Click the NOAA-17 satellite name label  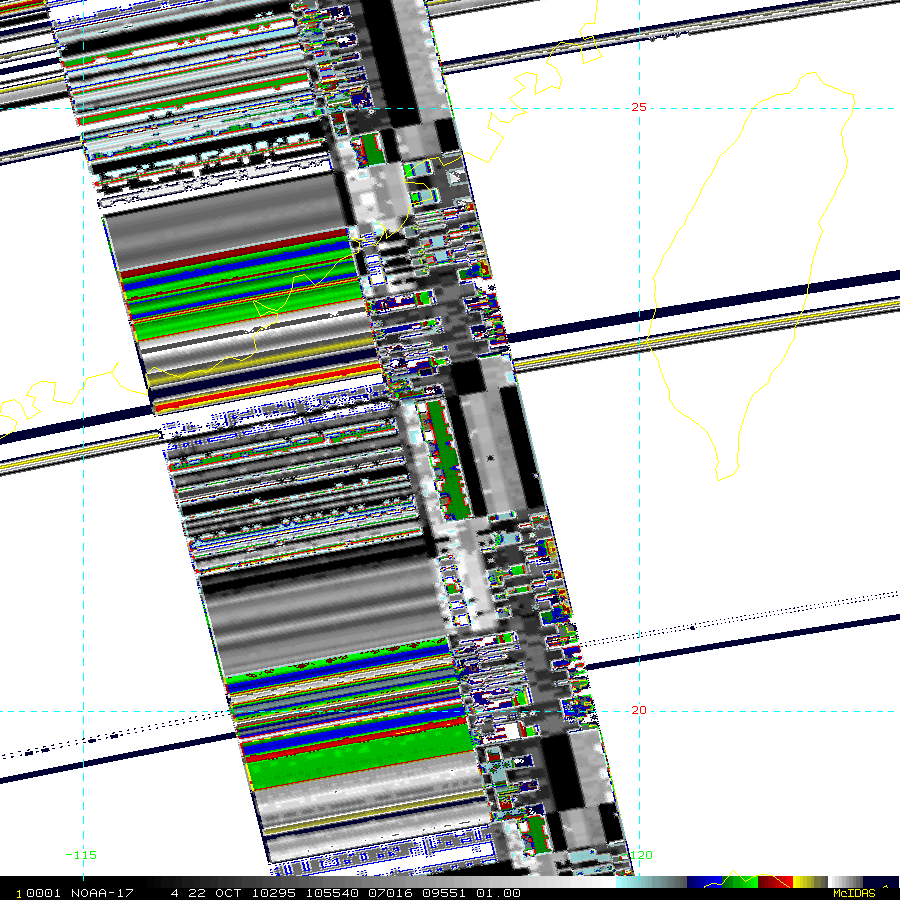coord(102,893)
